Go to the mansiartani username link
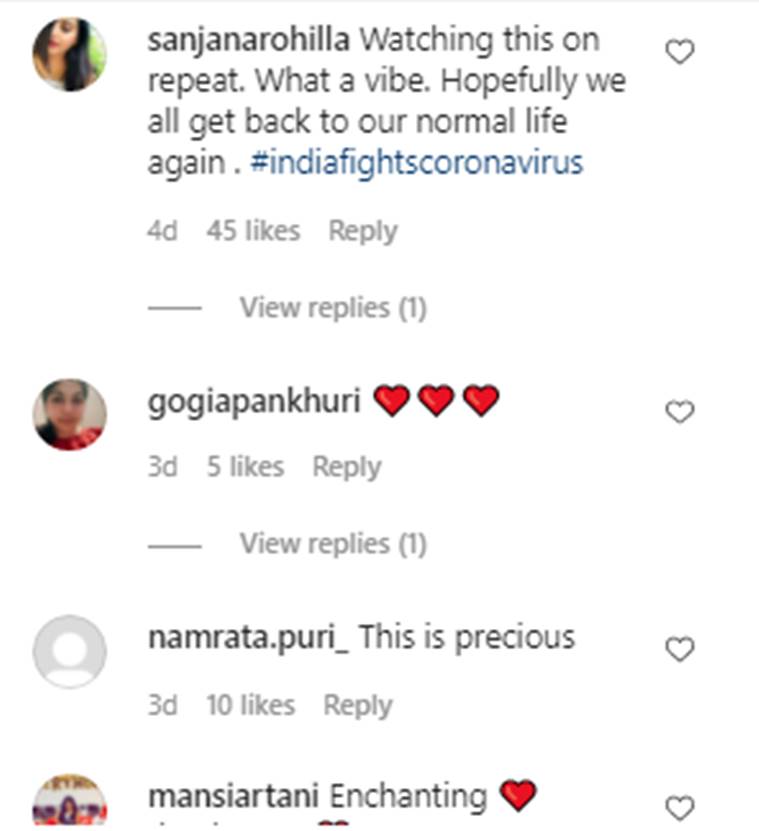Image resolution: width=759 pixels, height=831 pixels. 233,797
